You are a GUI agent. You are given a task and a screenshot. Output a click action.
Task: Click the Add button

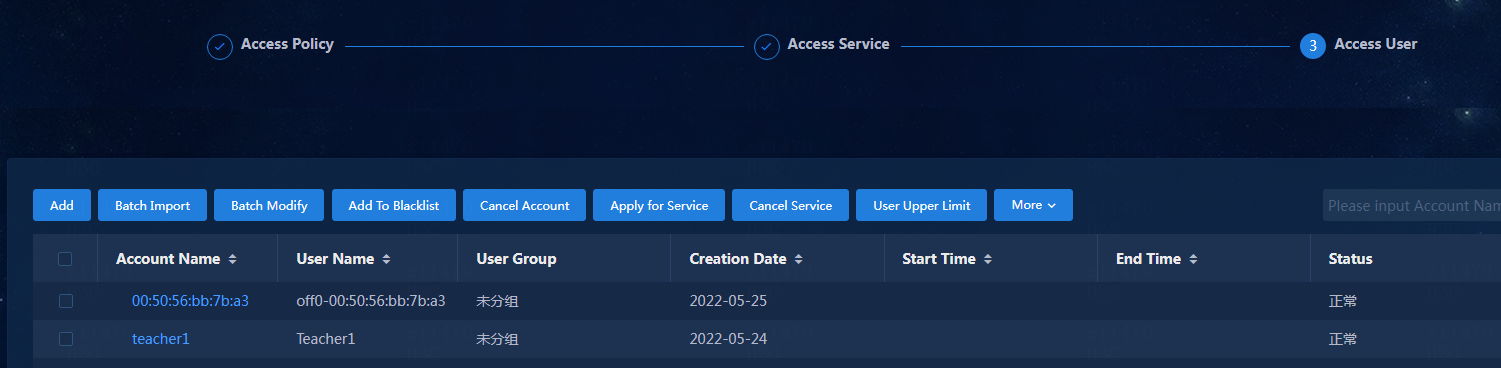coord(62,205)
